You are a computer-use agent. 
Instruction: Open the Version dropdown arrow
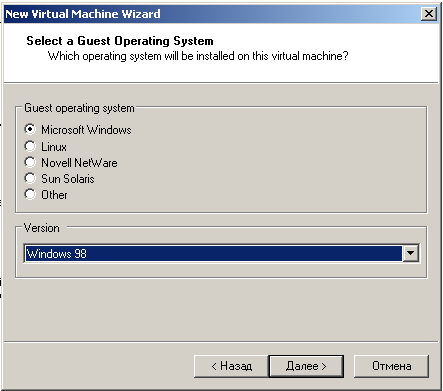411,253
